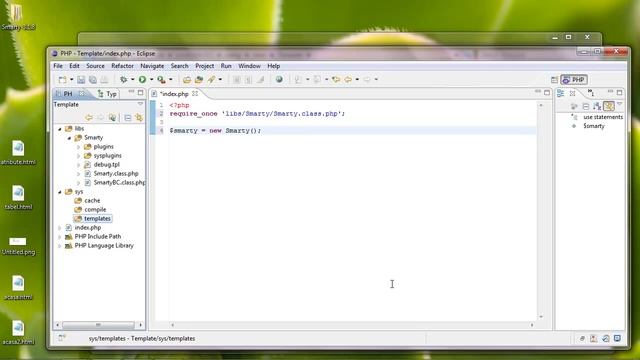Expand PHP Include Path node

click(x=60, y=237)
